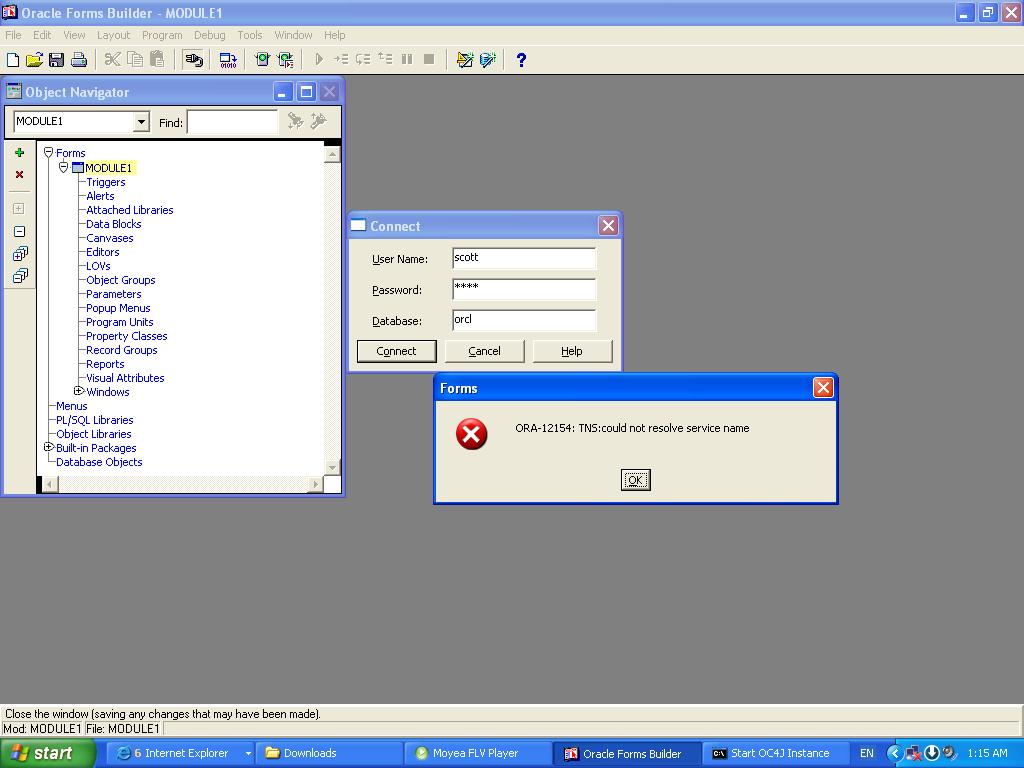Click the green plus Create icon

pyautogui.click(x=20, y=153)
